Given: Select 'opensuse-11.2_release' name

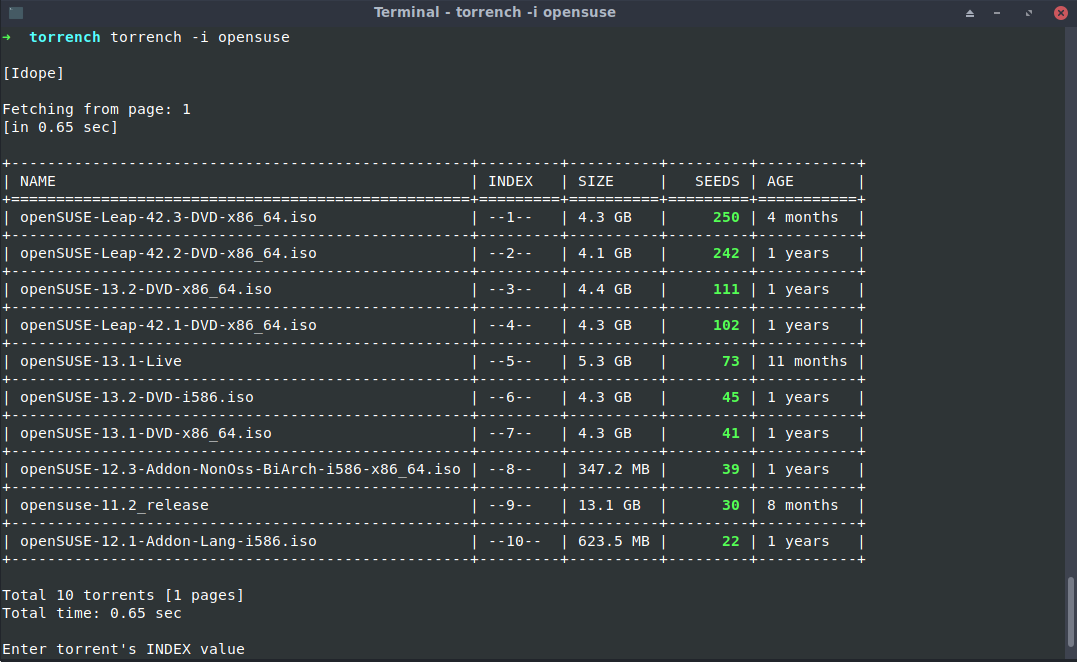Looking at the screenshot, I should (114, 505).
